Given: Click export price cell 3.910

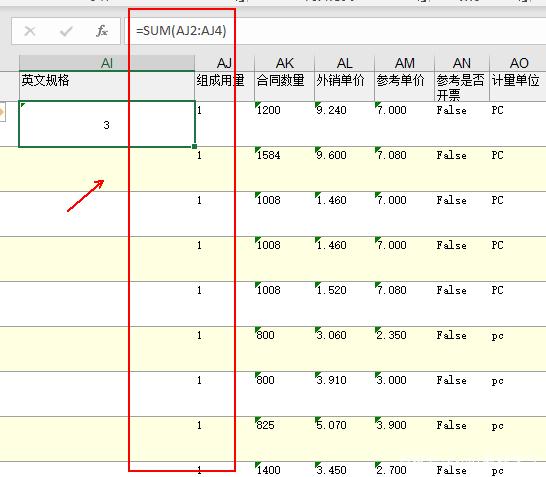Looking at the screenshot, I should click(344, 394).
